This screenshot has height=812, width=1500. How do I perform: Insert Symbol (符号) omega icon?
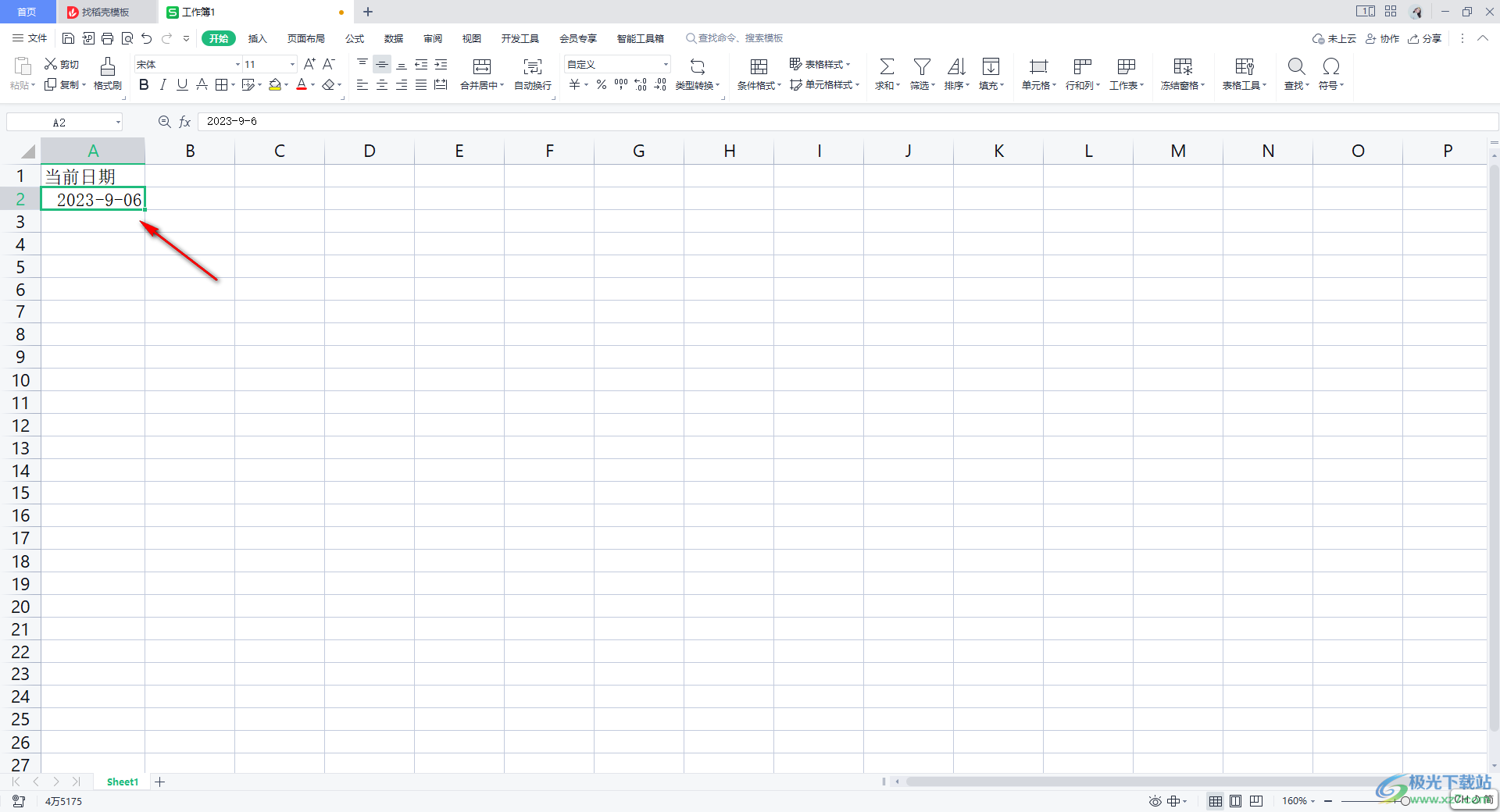pos(1331,73)
